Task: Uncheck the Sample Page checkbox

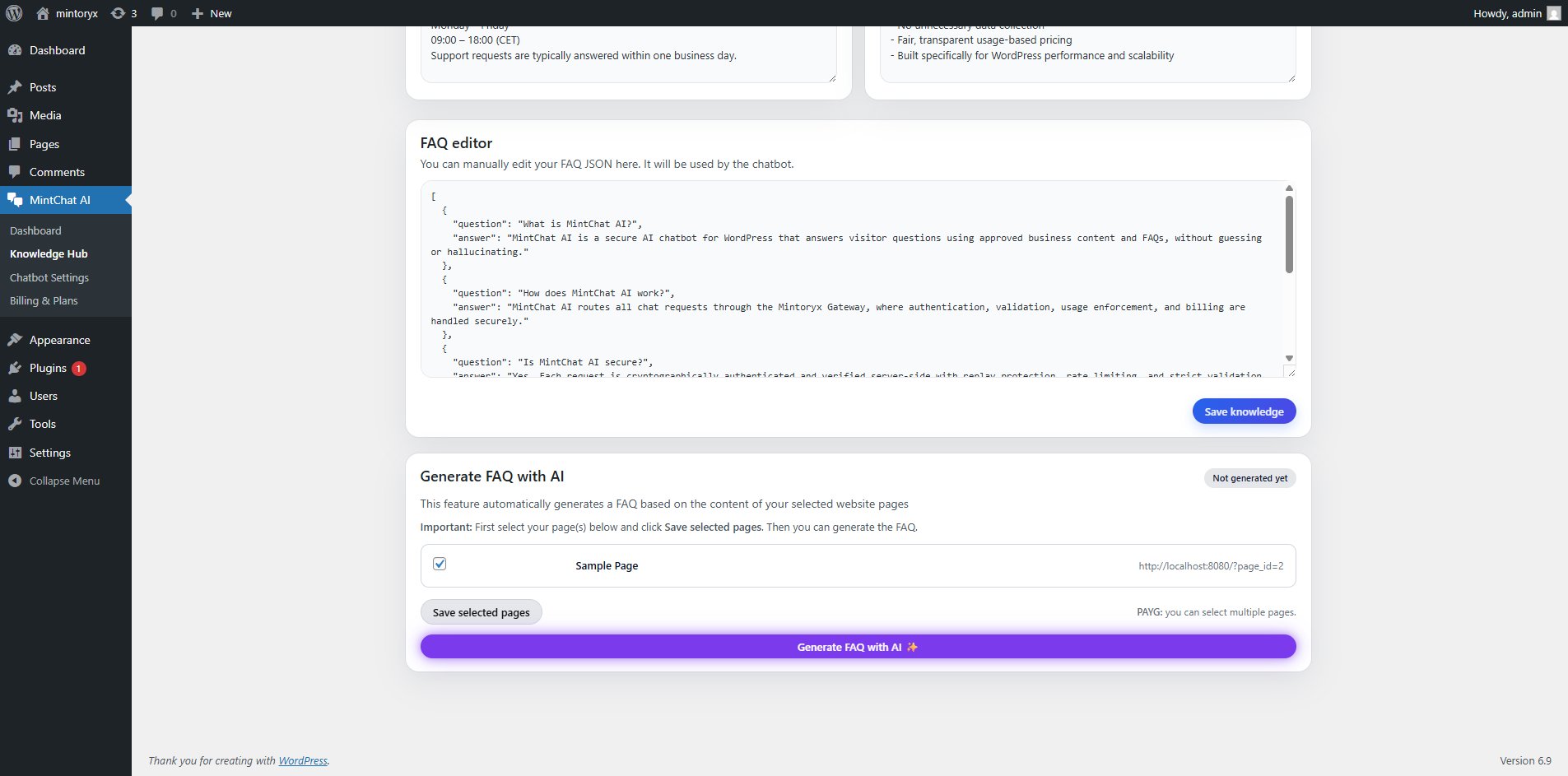Action: pyautogui.click(x=440, y=563)
